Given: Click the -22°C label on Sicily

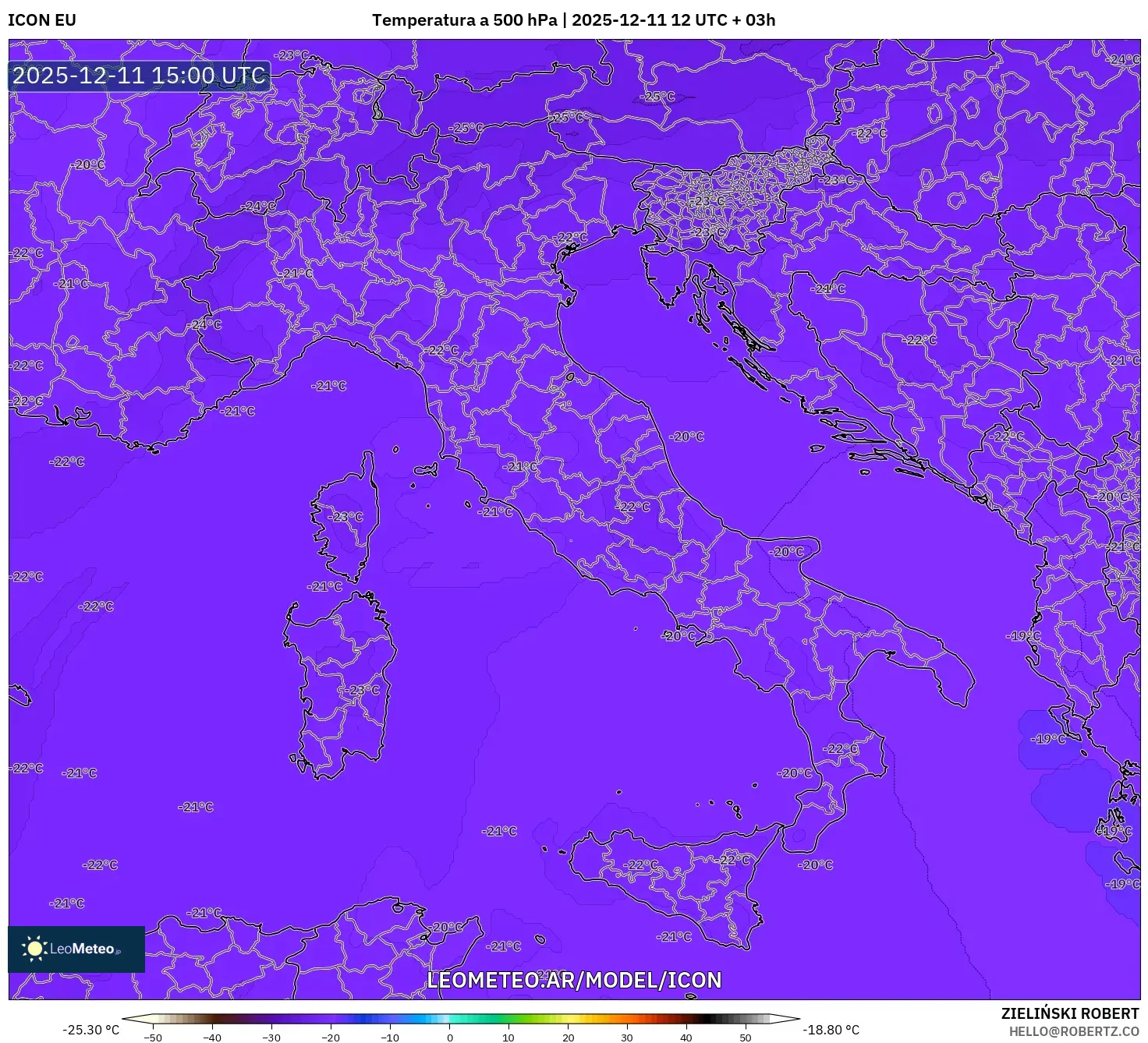Looking at the screenshot, I should click(641, 865).
